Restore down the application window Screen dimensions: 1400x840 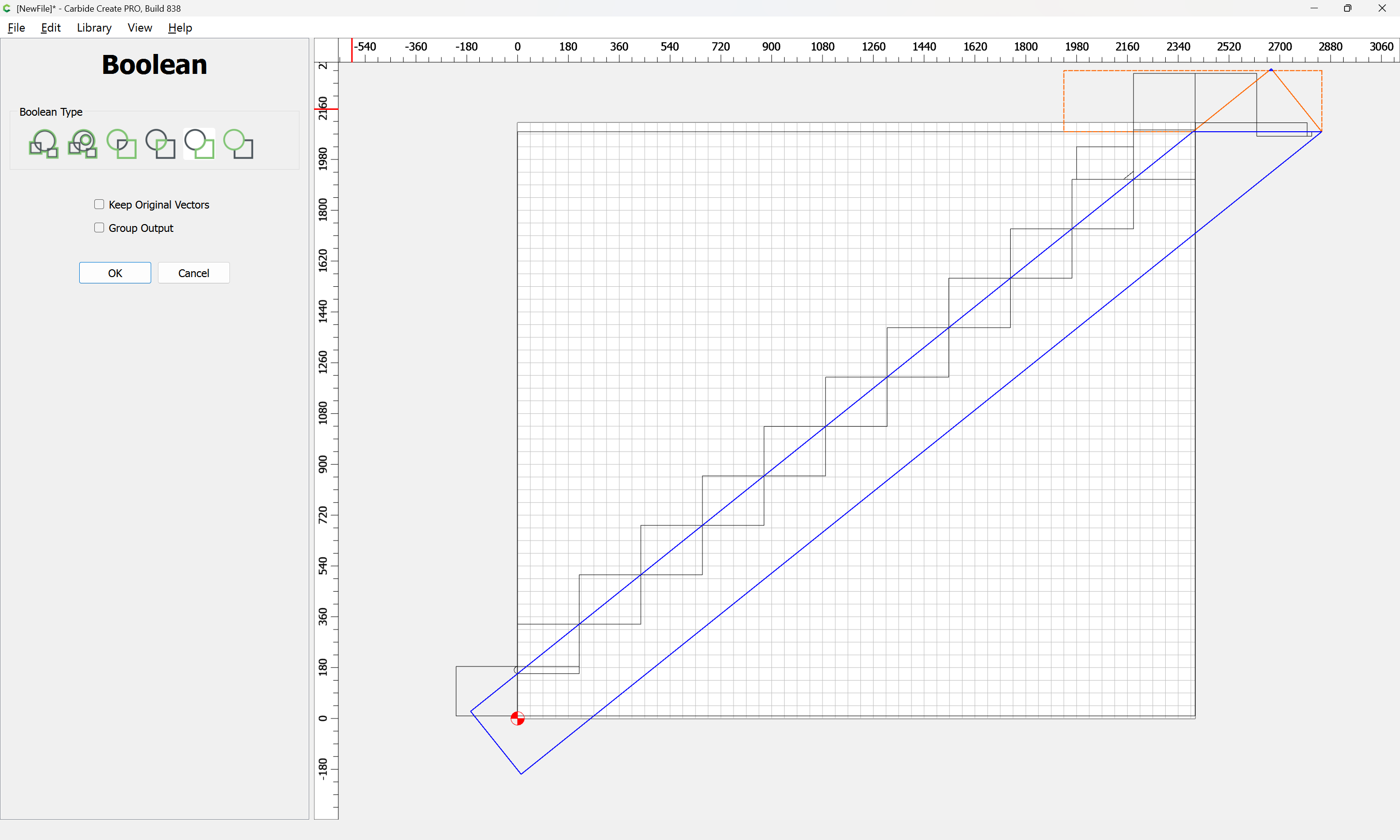[1347, 8]
